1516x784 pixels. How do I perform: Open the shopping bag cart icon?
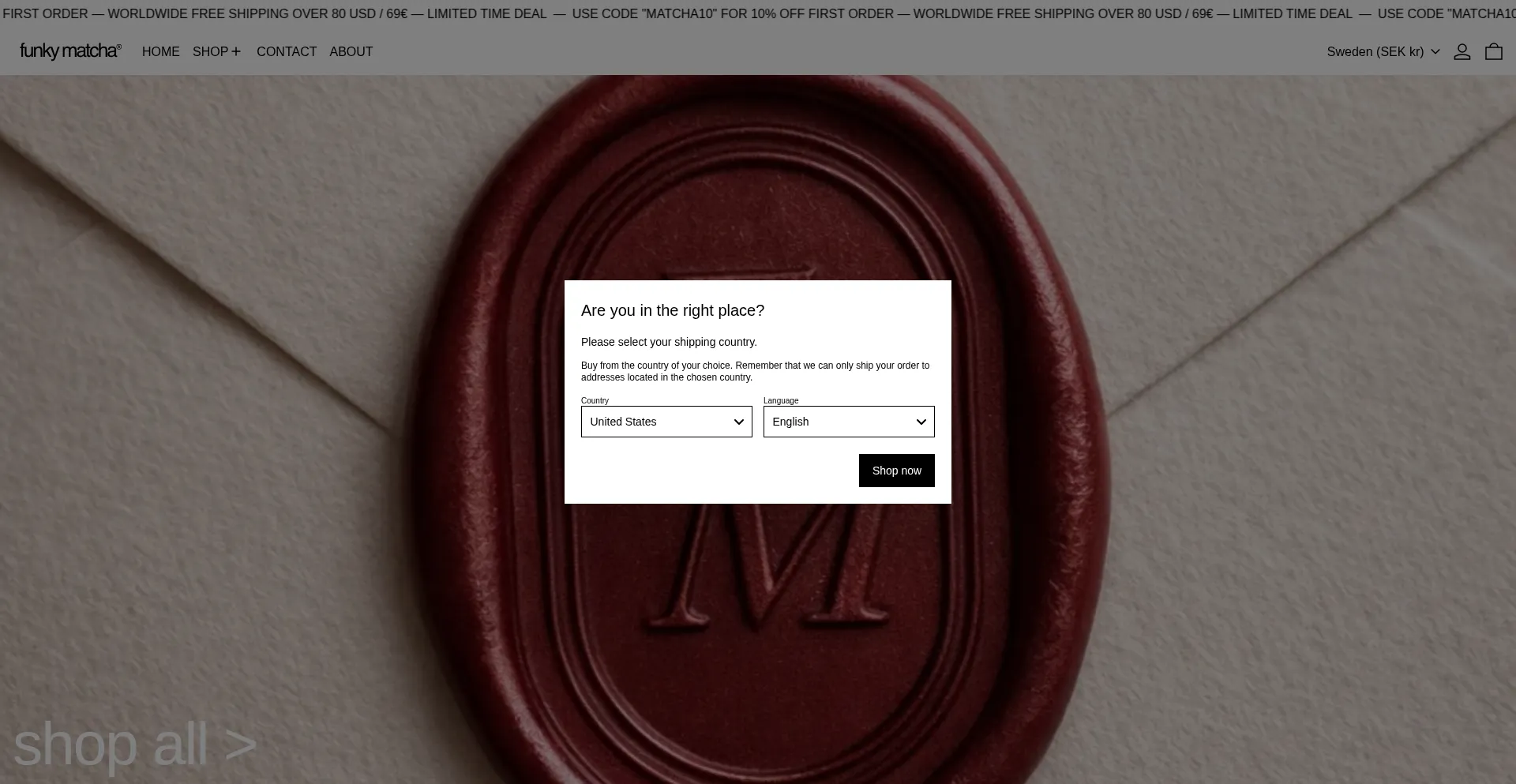coord(1493,51)
